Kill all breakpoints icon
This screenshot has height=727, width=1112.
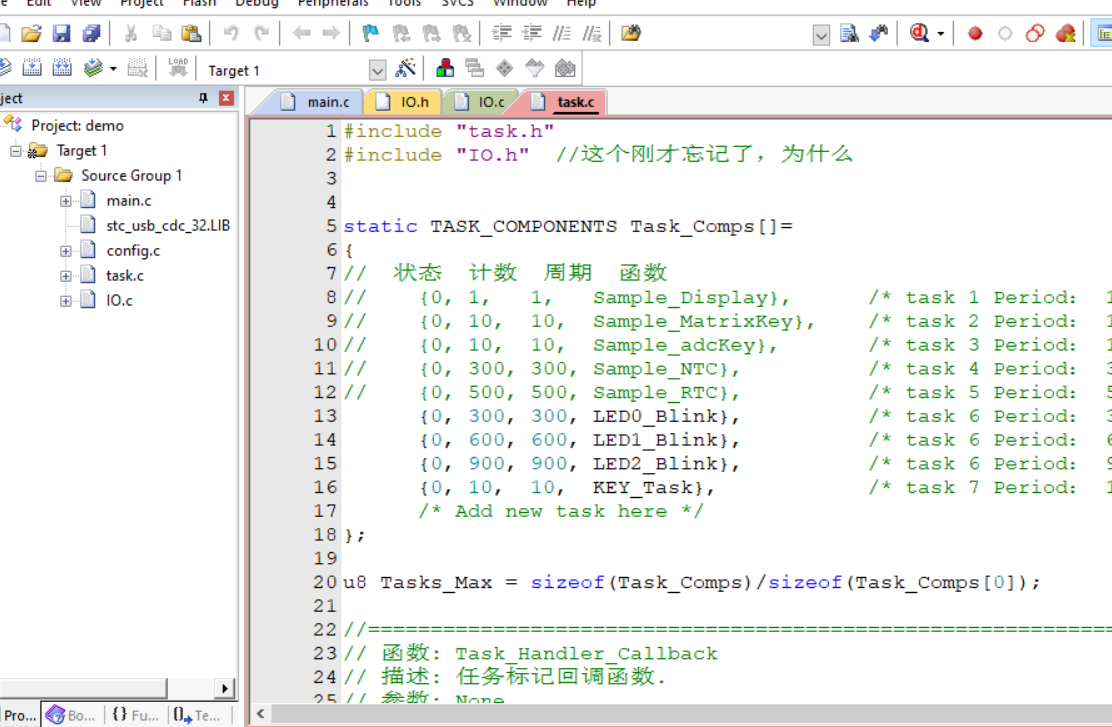[x=1064, y=33]
